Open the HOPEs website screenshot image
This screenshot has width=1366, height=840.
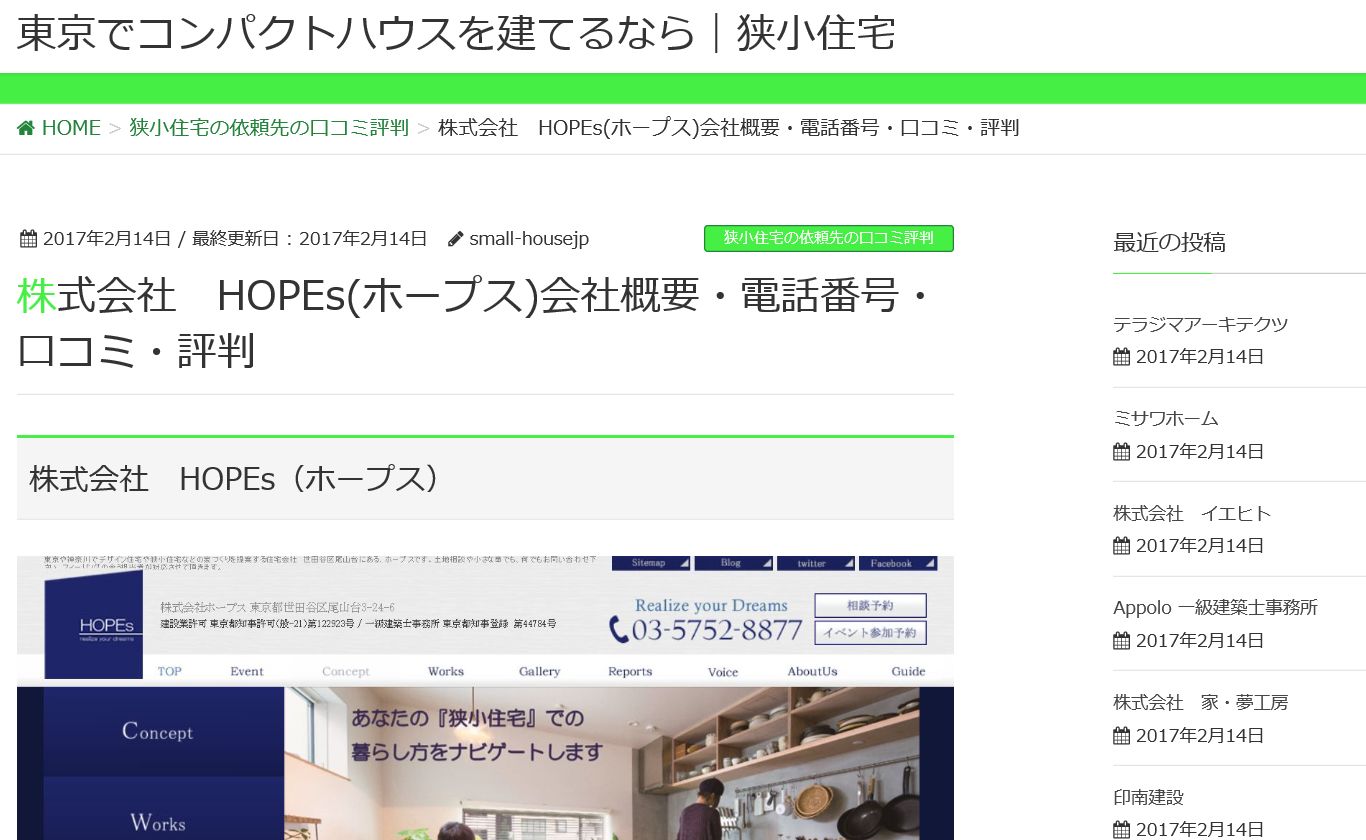click(485, 698)
